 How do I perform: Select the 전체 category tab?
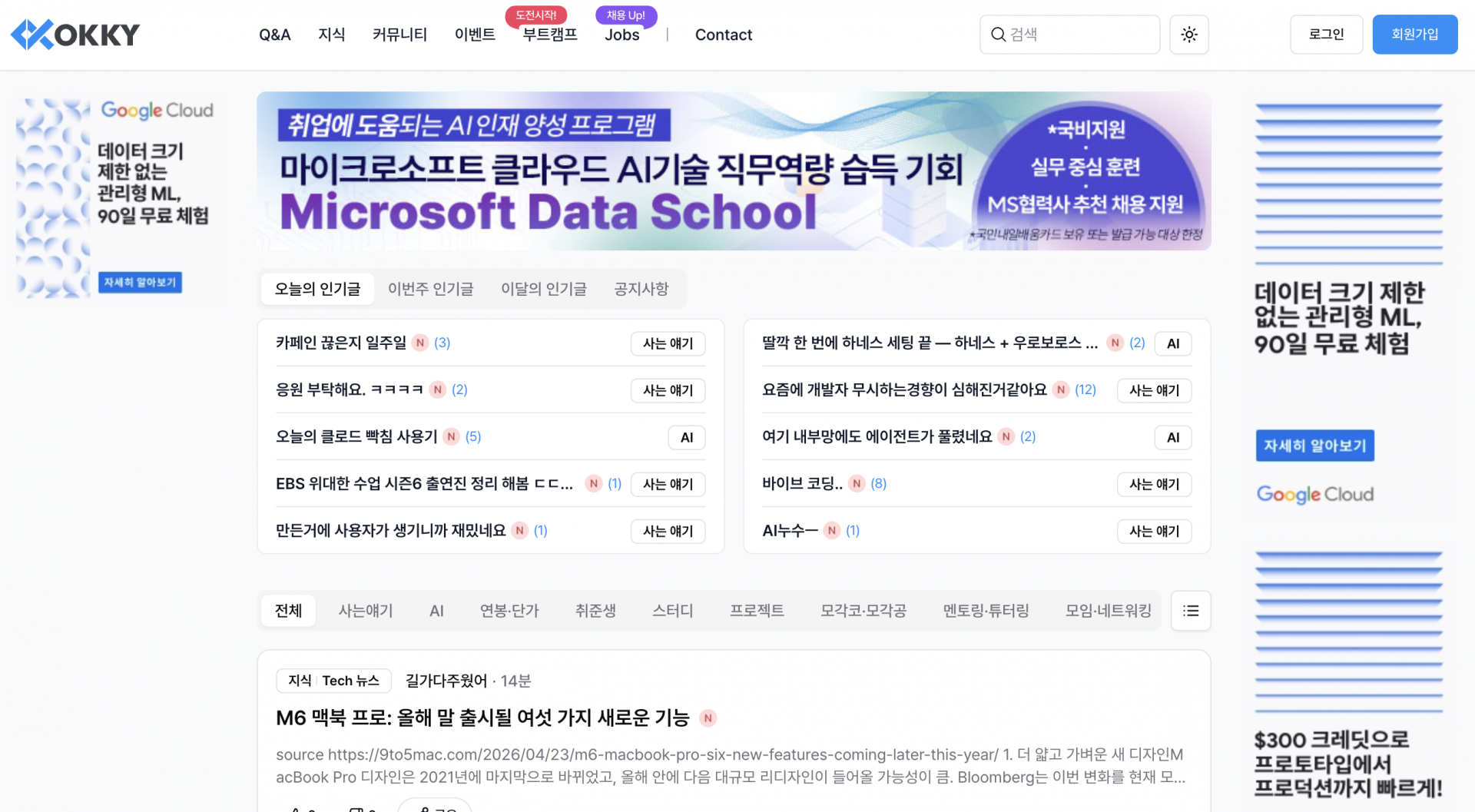point(288,611)
